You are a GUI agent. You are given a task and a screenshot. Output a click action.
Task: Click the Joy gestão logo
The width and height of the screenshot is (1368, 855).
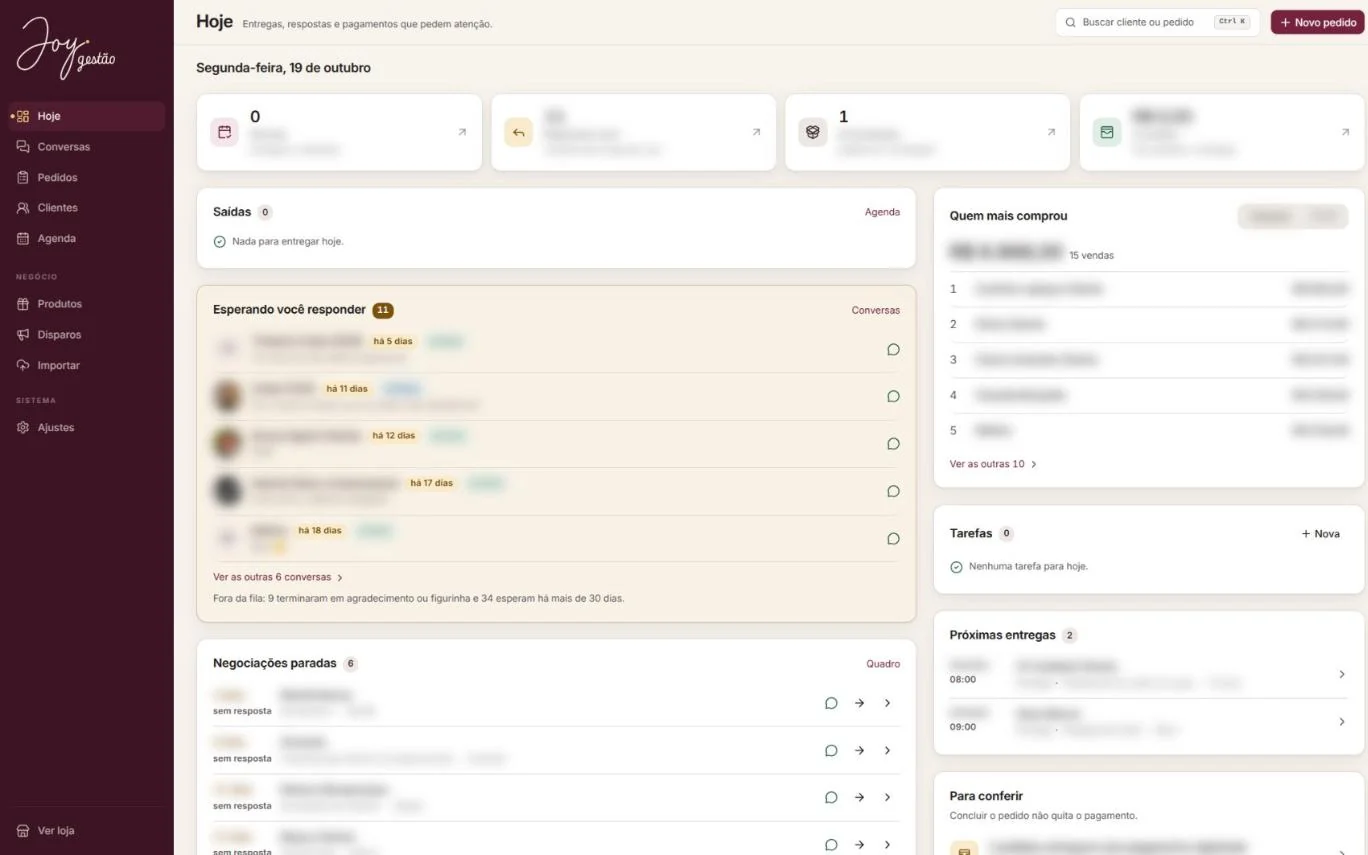pos(66,48)
